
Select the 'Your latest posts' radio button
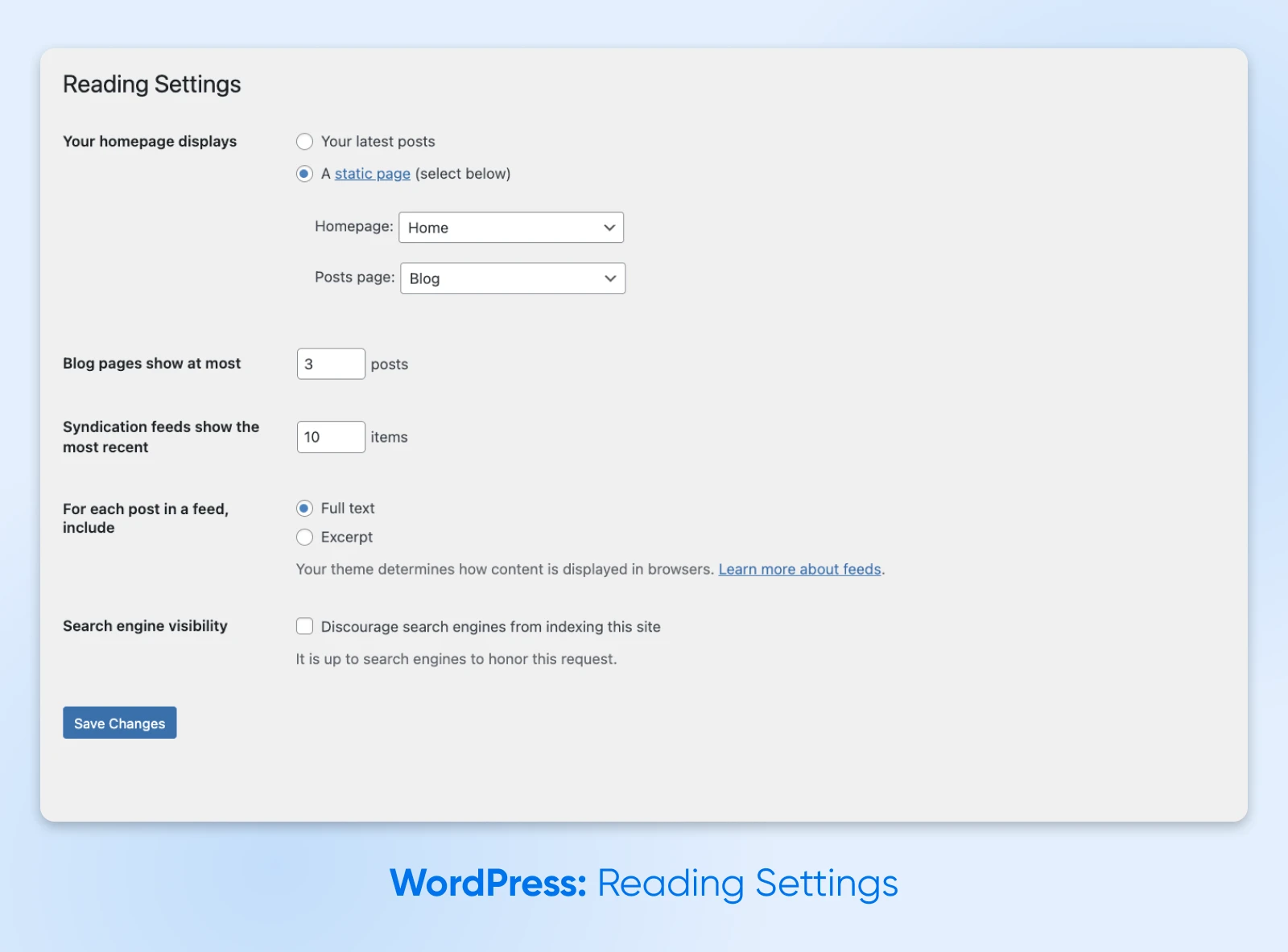[304, 142]
